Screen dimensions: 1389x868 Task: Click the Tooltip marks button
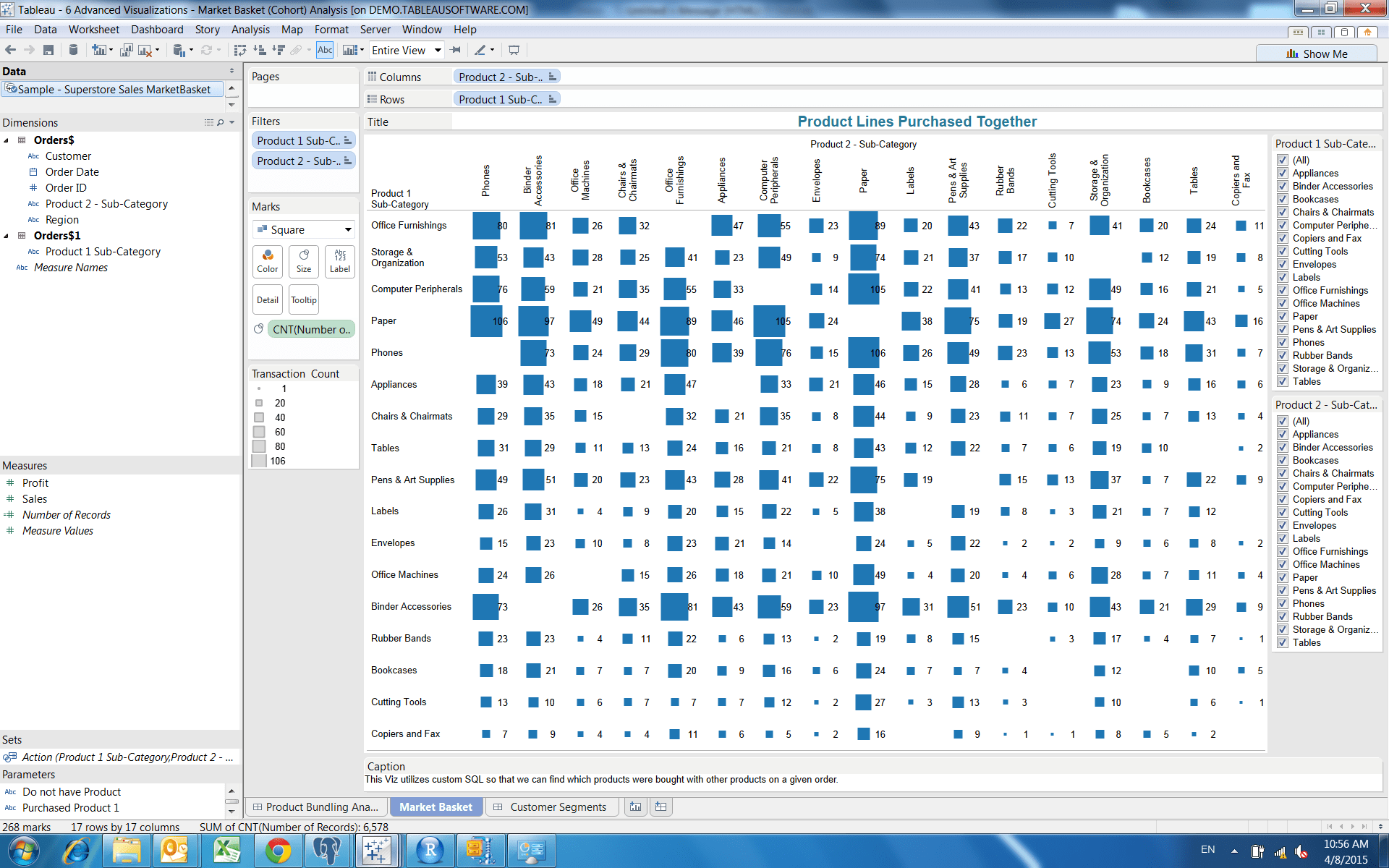(304, 300)
